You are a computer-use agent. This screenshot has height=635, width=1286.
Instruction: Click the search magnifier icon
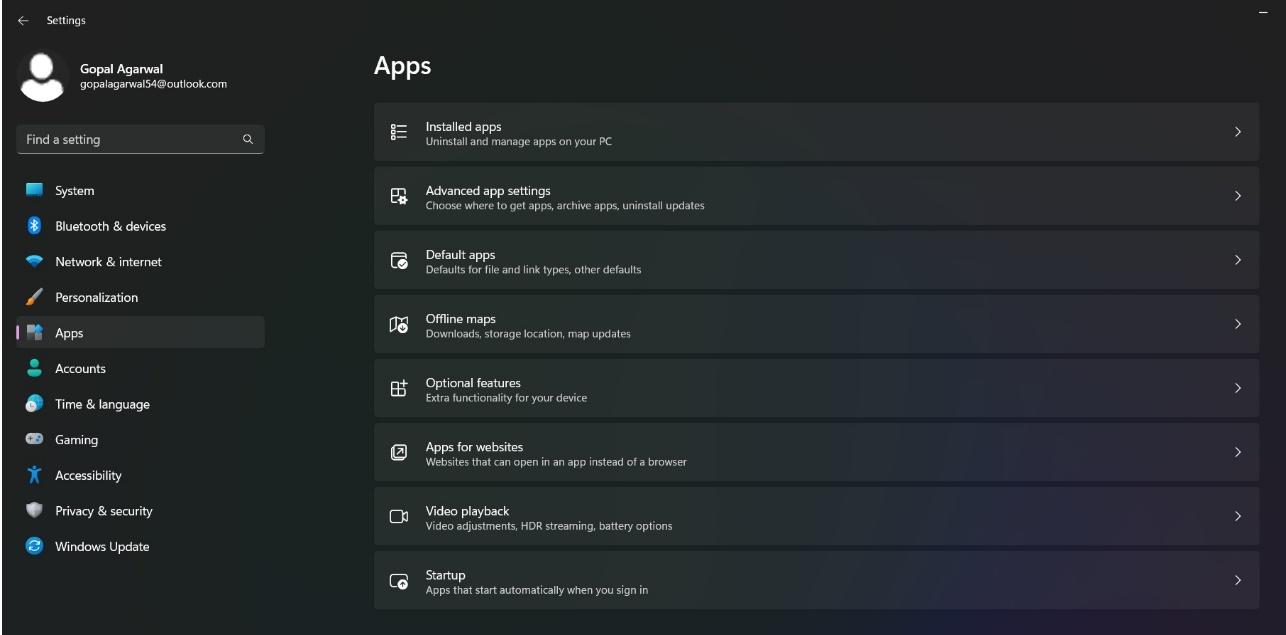click(248, 140)
